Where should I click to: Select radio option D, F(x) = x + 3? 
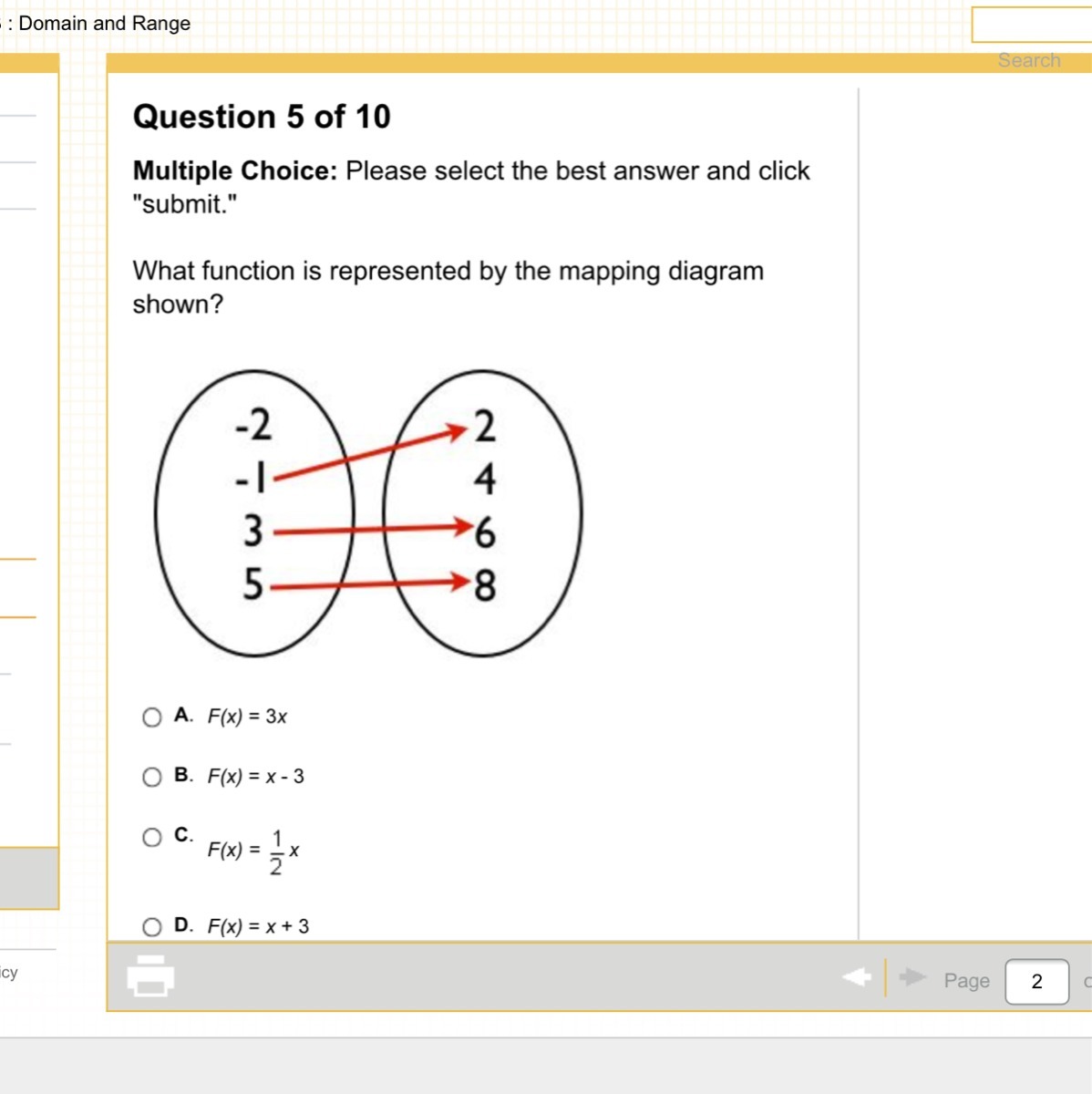click(x=152, y=927)
